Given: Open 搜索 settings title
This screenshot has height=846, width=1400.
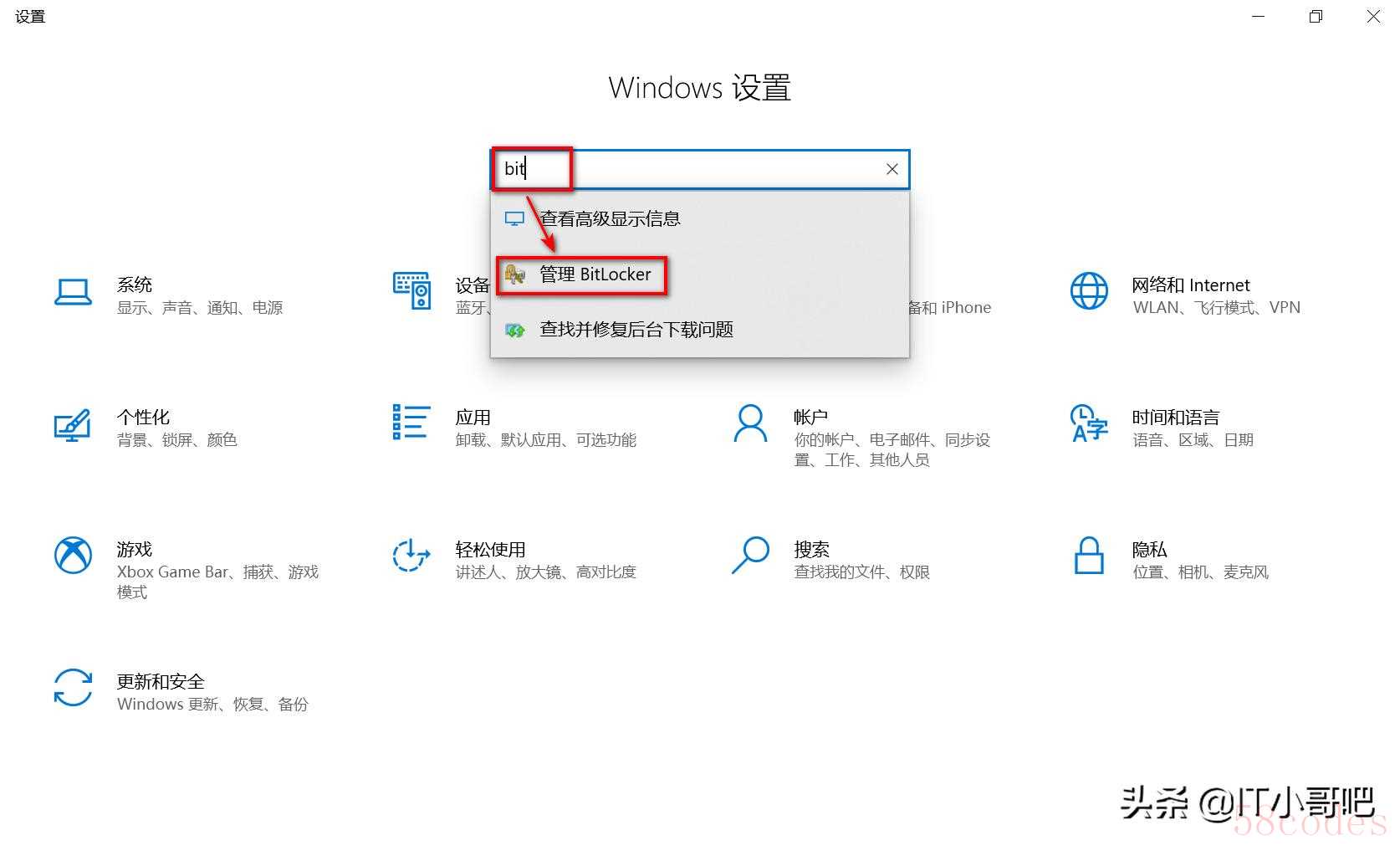Looking at the screenshot, I should [812, 550].
